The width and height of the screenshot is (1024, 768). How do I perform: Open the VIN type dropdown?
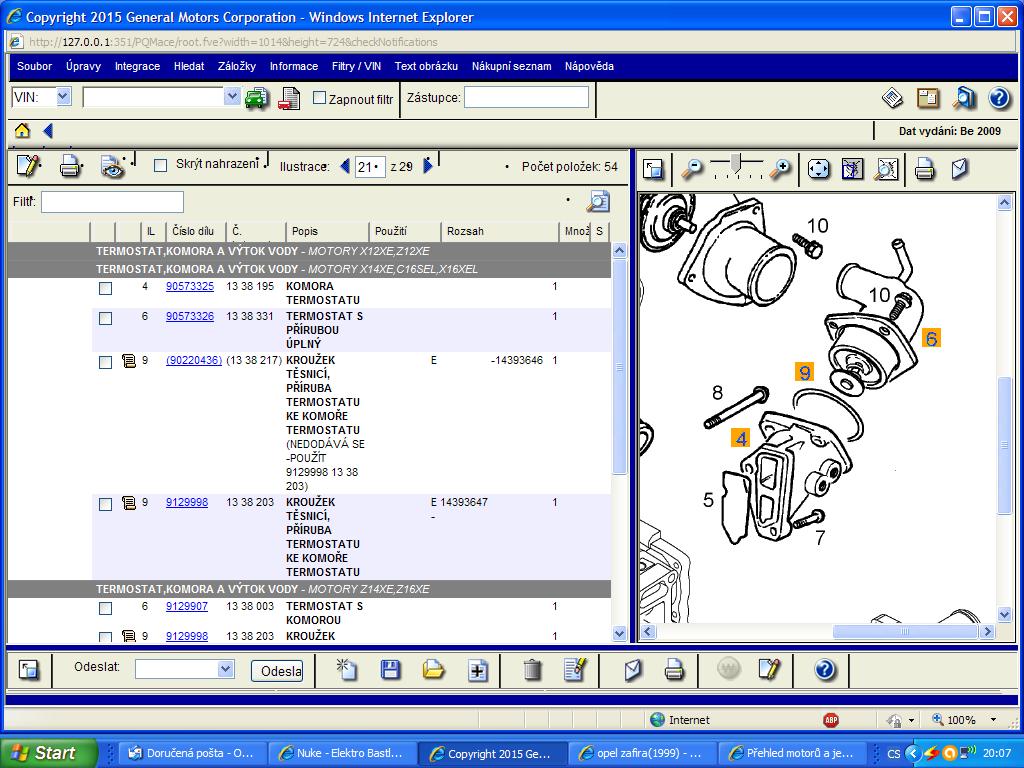pos(63,97)
